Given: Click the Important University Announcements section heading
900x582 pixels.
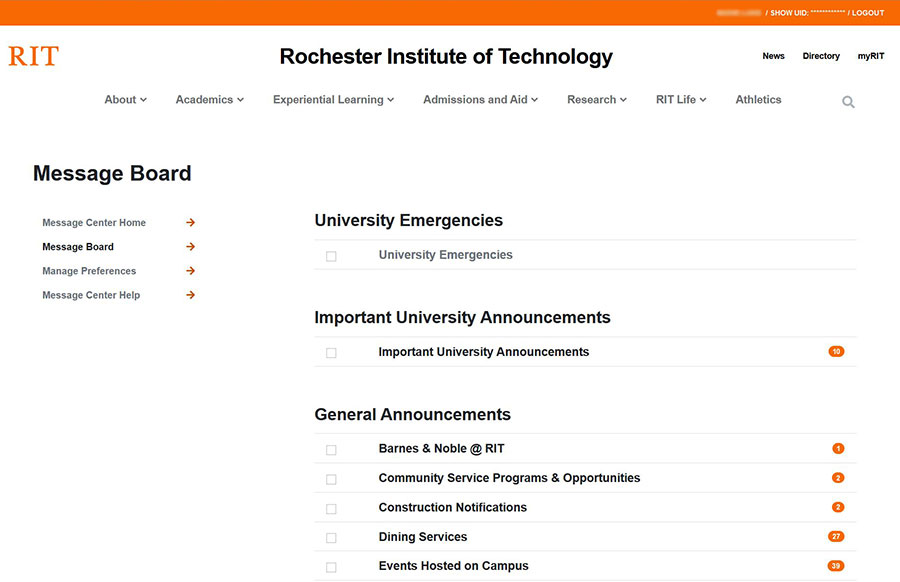Looking at the screenshot, I should (463, 317).
